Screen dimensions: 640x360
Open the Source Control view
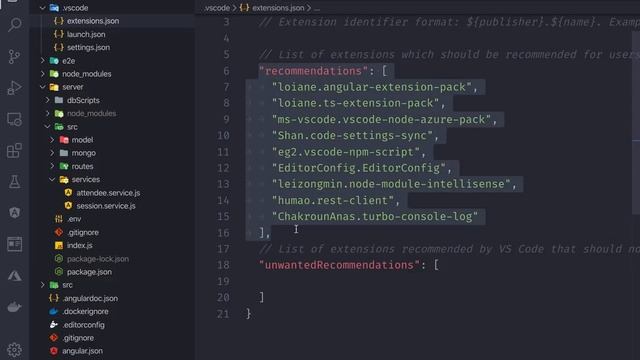click(14, 56)
